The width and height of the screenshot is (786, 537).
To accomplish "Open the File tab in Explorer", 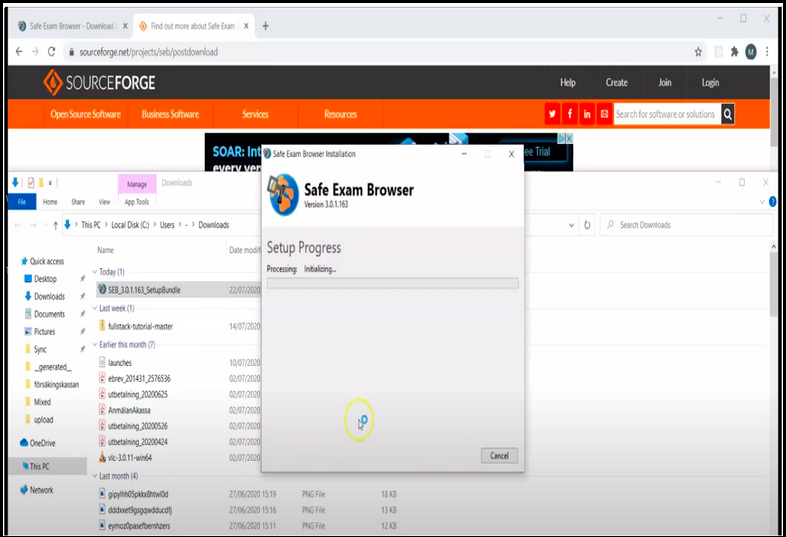I will tap(21, 202).
